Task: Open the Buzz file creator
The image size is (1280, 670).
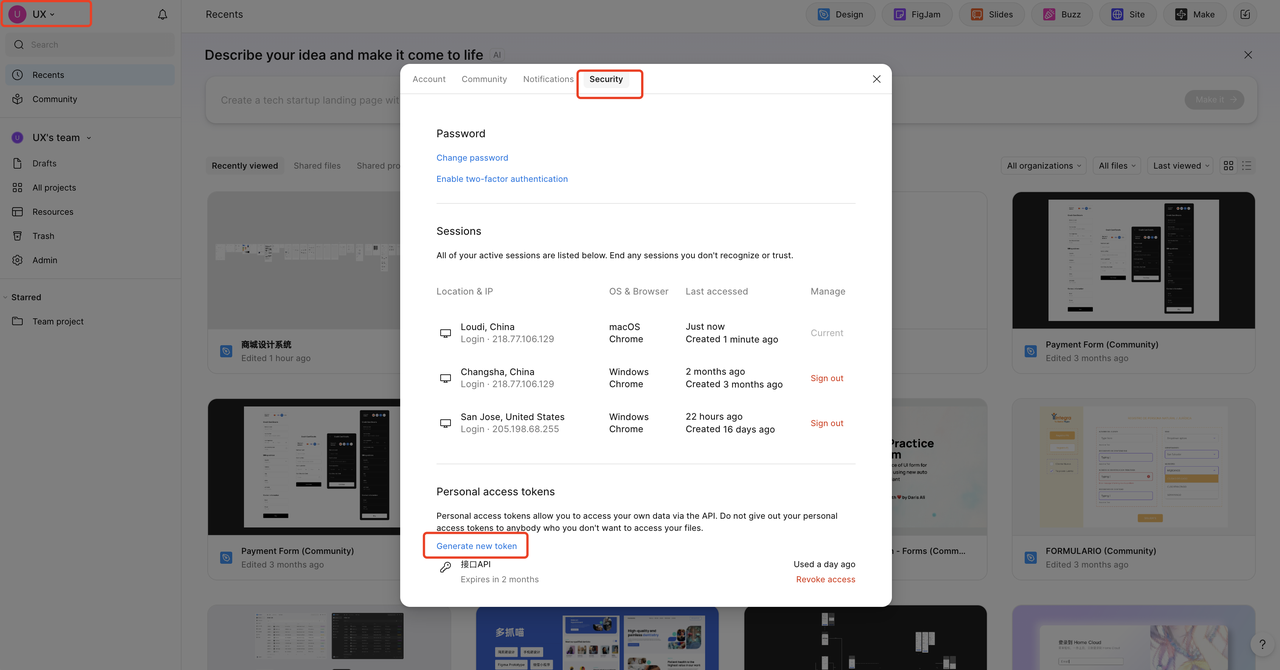Action: [1062, 15]
